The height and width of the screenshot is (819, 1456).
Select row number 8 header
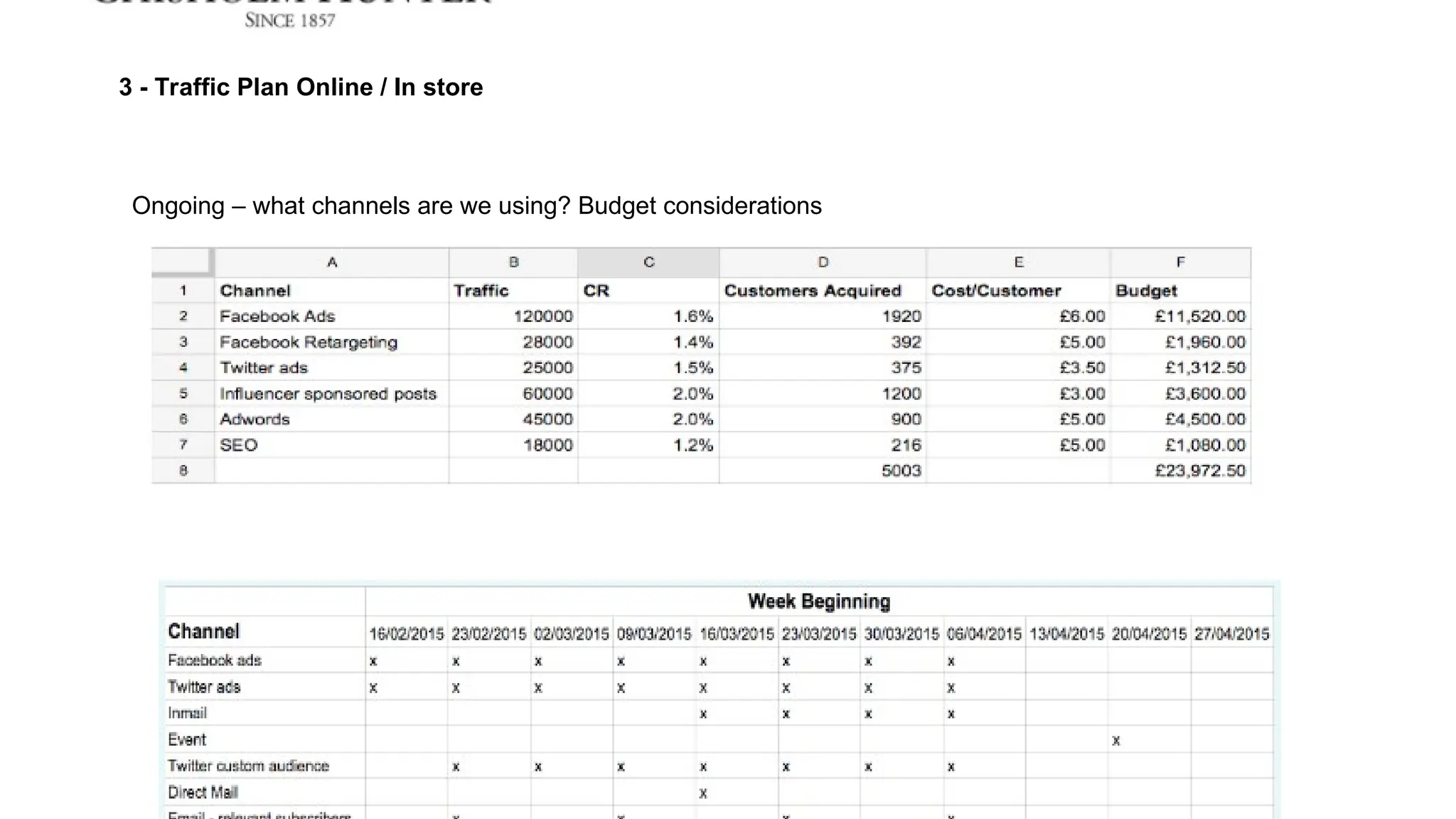click(183, 471)
